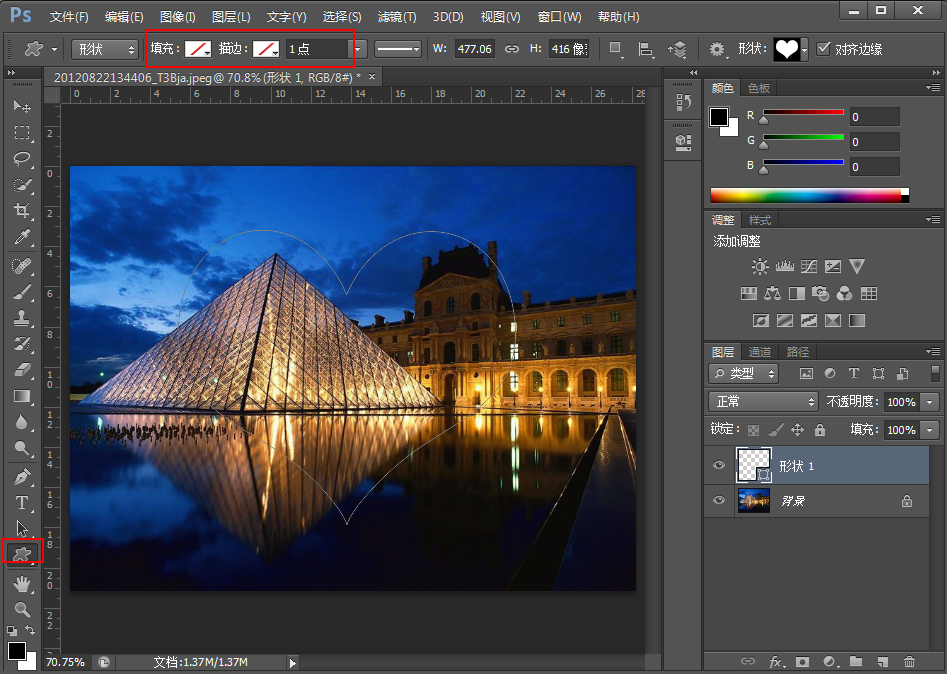Uncheck the 对齐边缘 checkbox
This screenshot has height=674, width=947.
tap(824, 49)
